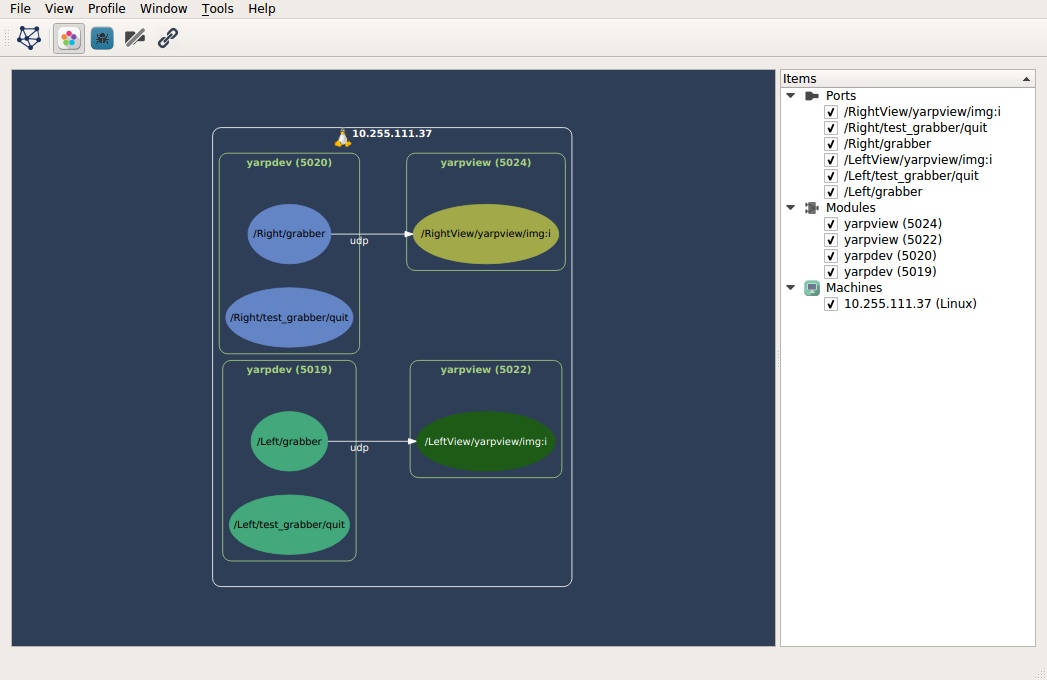
Task: Collapse the Ports tree section
Action: pyautogui.click(x=791, y=96)
